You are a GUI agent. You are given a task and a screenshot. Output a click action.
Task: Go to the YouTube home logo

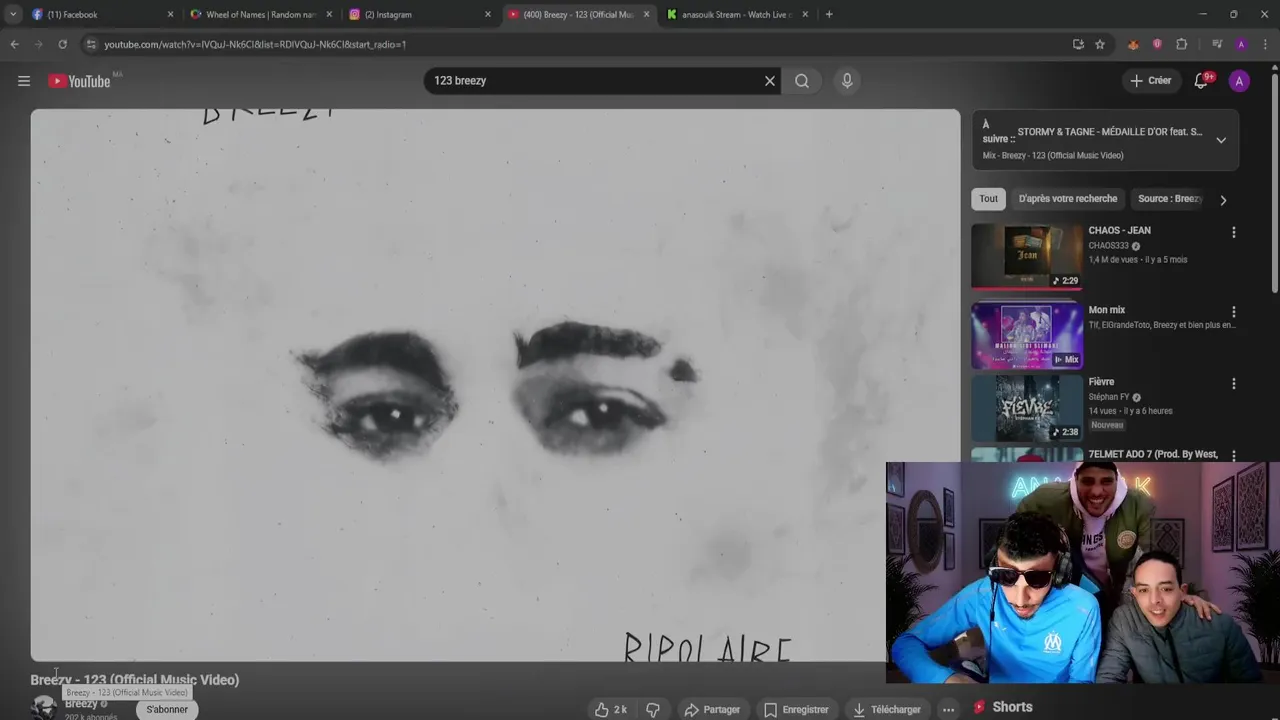click(x=80, y=81)
